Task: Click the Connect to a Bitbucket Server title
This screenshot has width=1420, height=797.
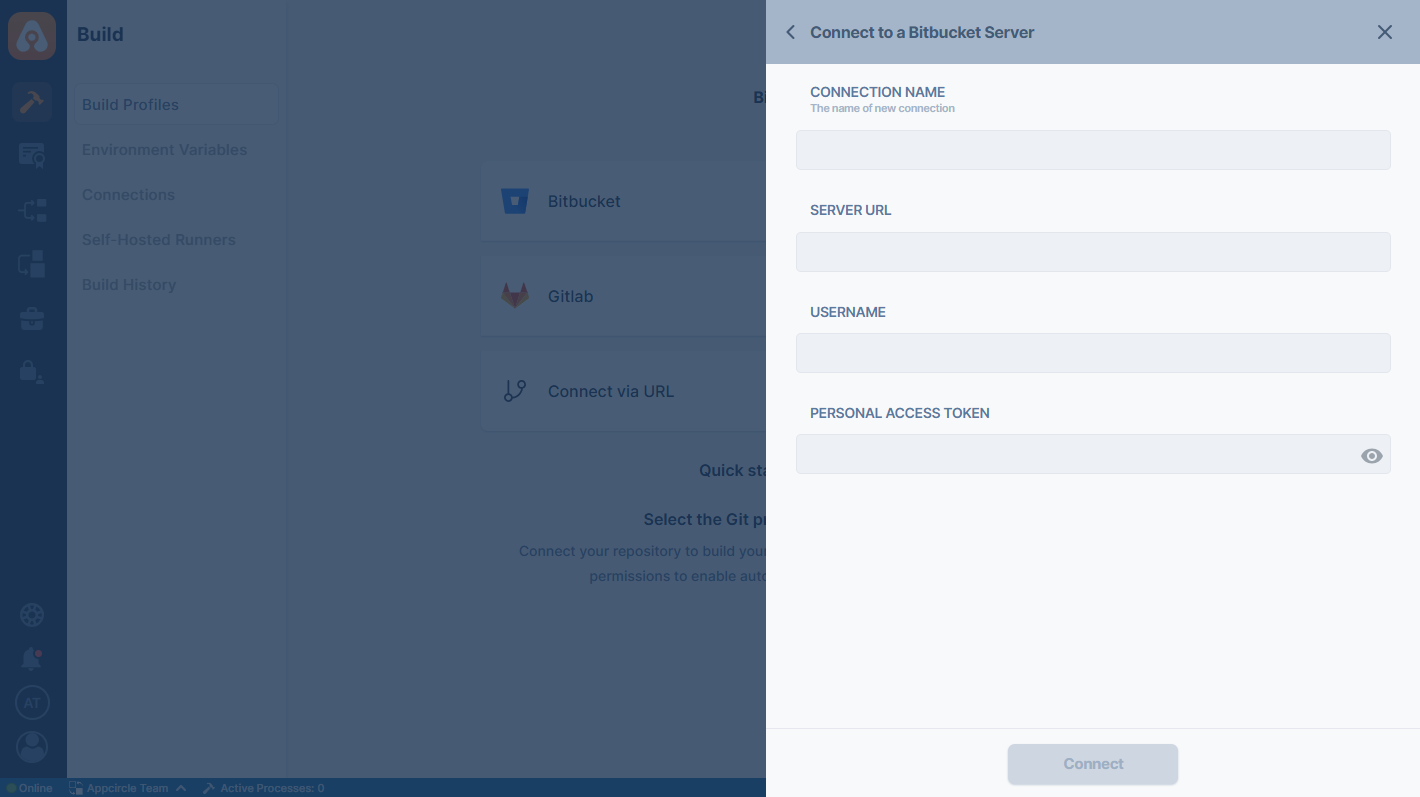Action: (x=922, y=32)
